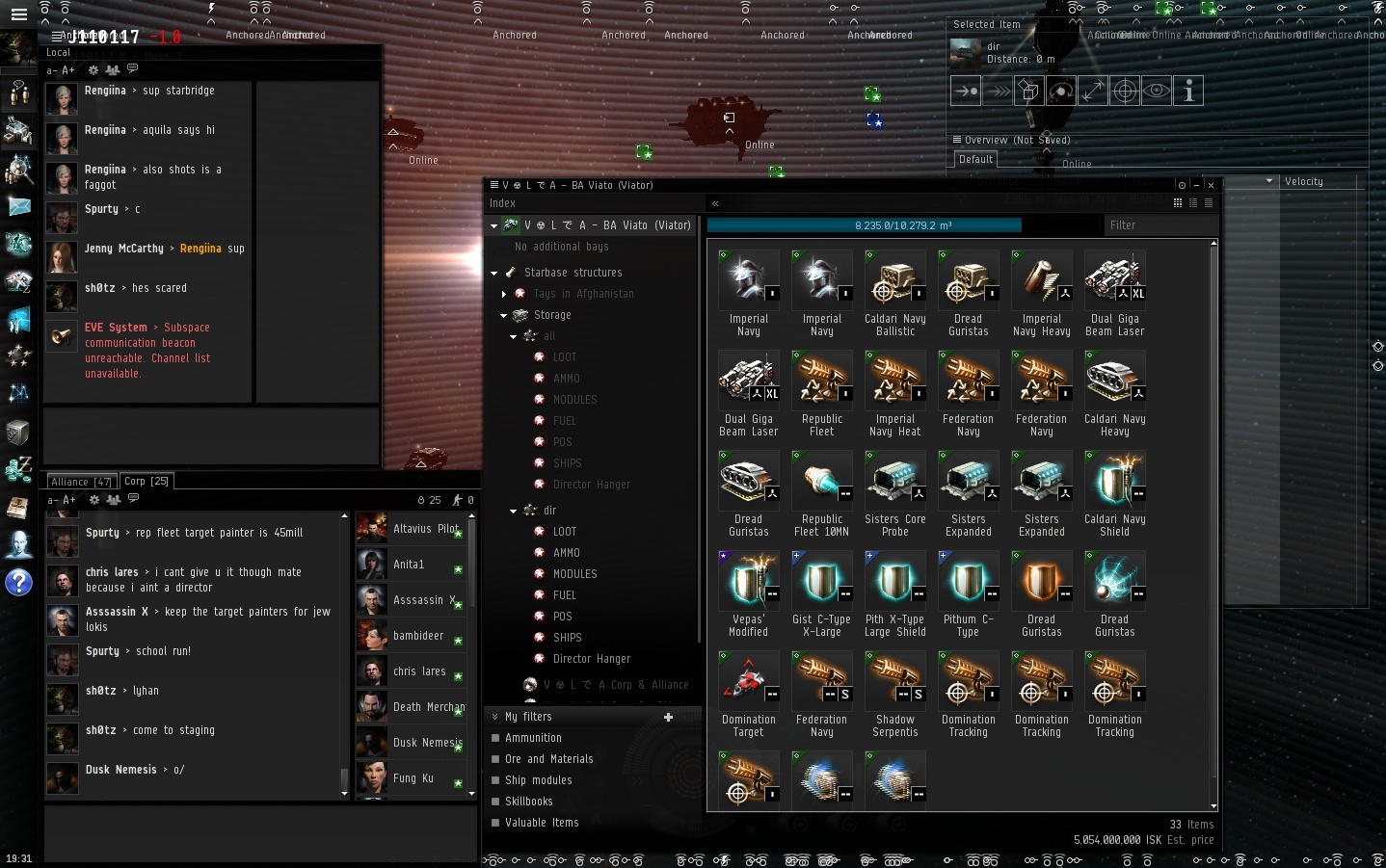Expand the Tays in Afghanistan tree node
Image resolution: width=1386 pixels, height=868 pixels.
(x=504, y=294)
